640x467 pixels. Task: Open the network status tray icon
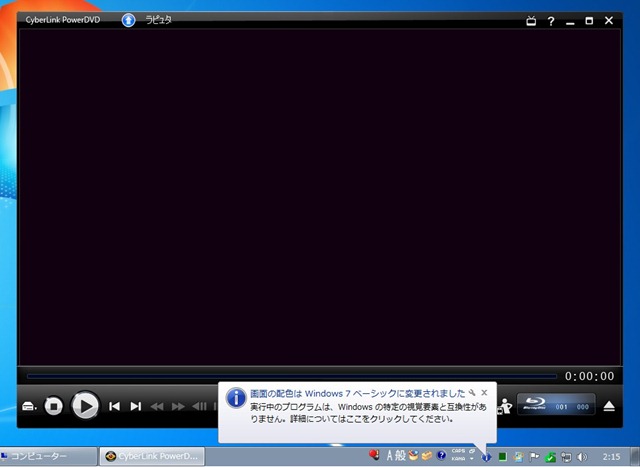coord(566,457)
